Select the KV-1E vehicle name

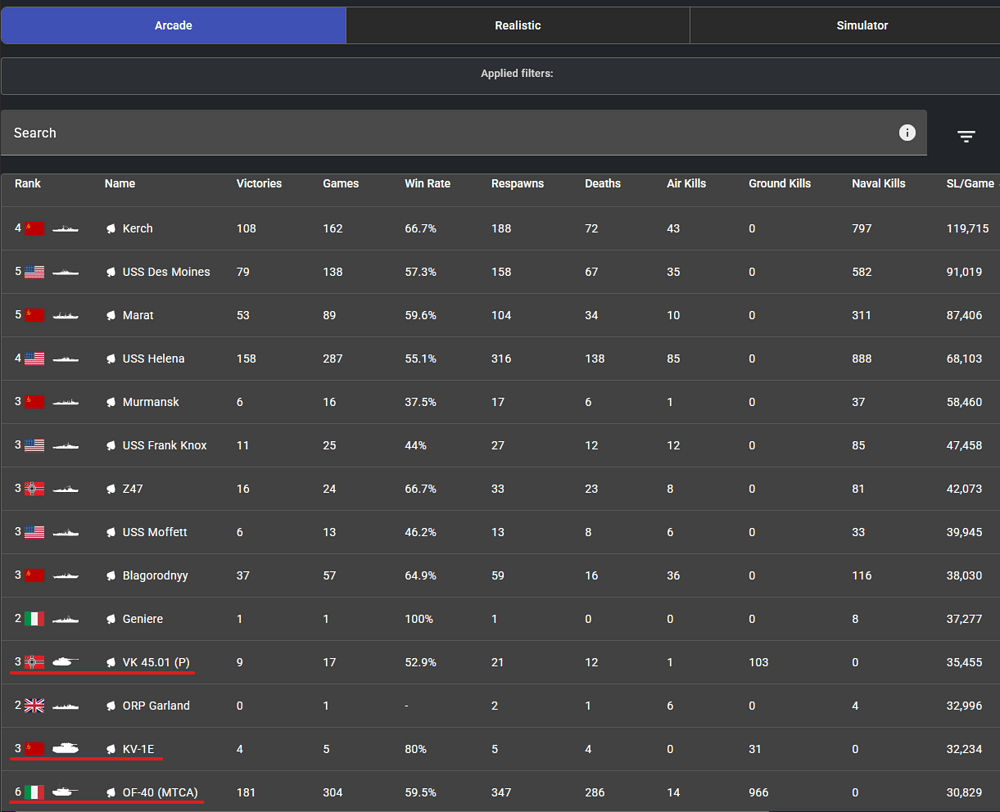138,749
